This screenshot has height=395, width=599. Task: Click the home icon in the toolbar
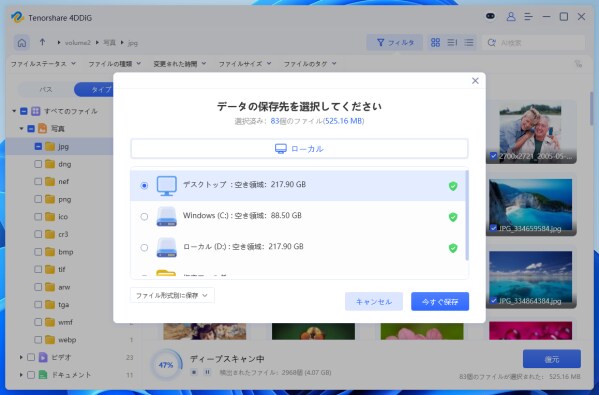pos(22,42)
